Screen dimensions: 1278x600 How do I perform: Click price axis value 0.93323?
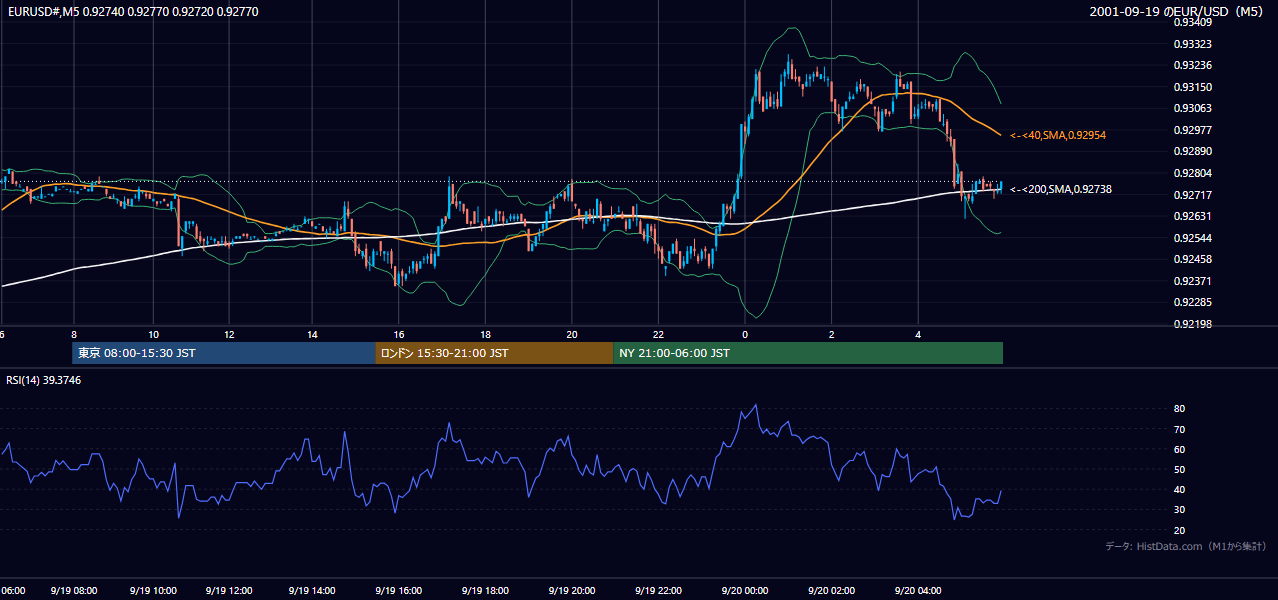pyautogui.click(x=1193, y=44)
